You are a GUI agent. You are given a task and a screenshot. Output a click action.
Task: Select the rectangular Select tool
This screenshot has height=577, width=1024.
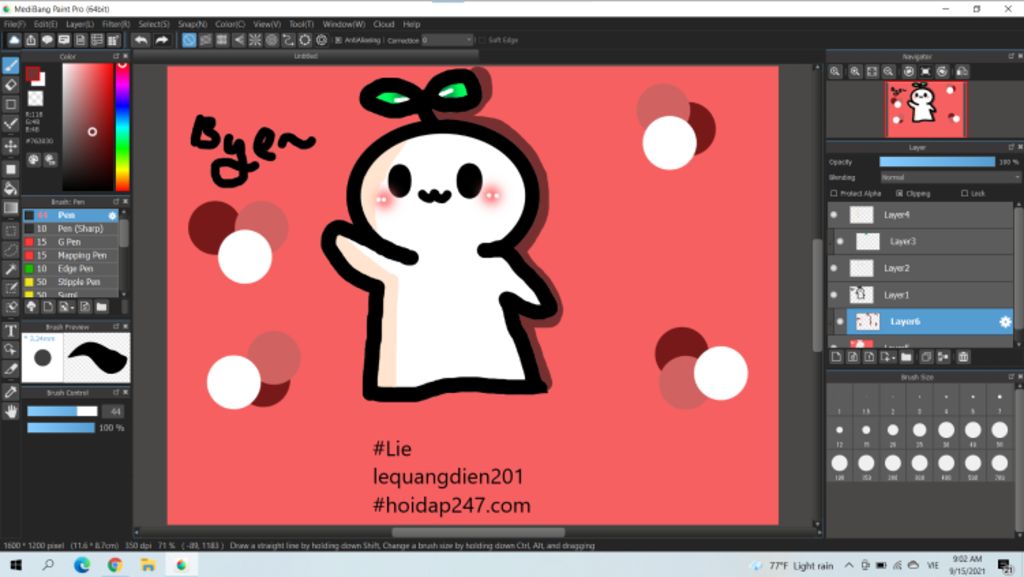[x=10, y=230]
